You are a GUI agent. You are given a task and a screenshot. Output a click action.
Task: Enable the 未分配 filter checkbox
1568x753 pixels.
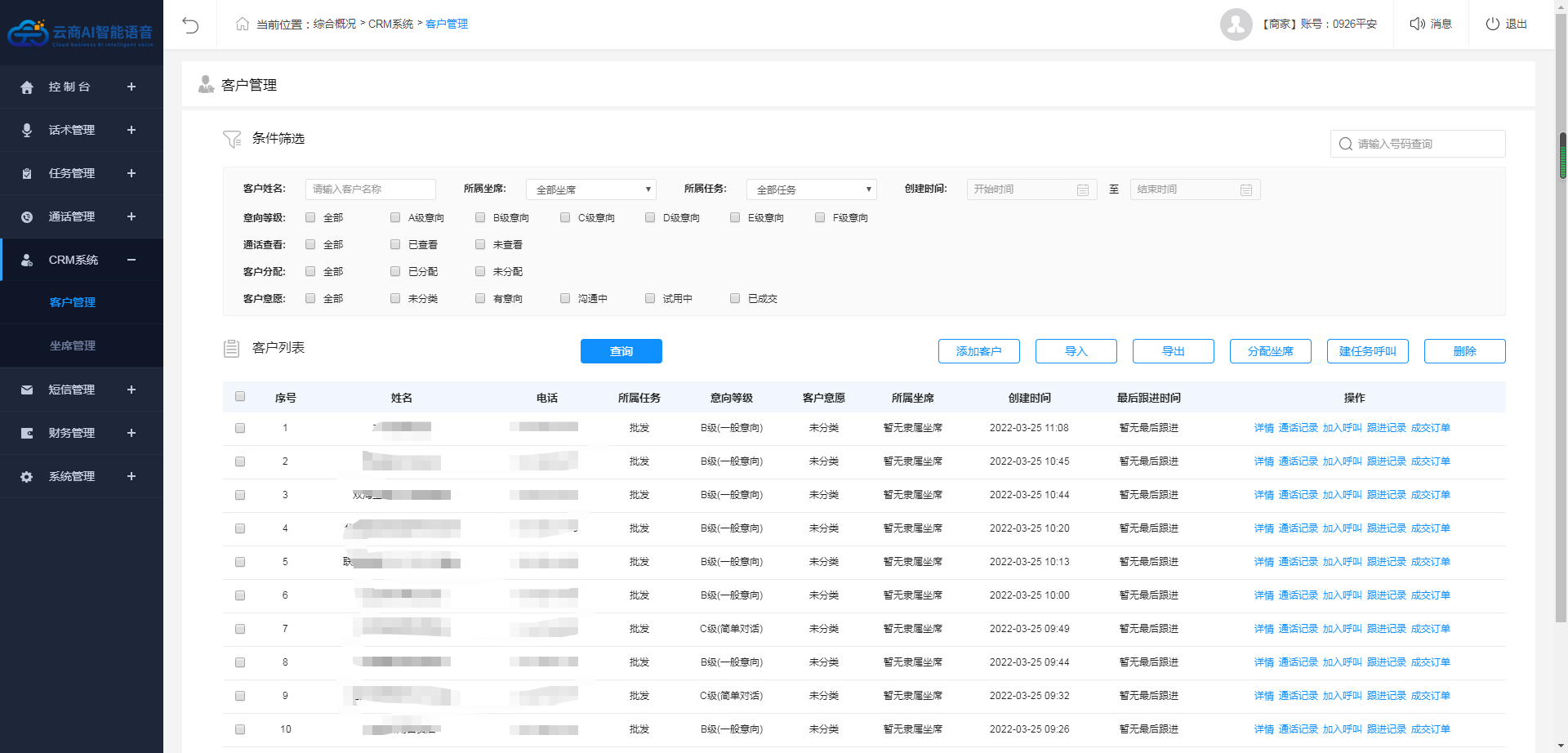[x=480, y=271]
